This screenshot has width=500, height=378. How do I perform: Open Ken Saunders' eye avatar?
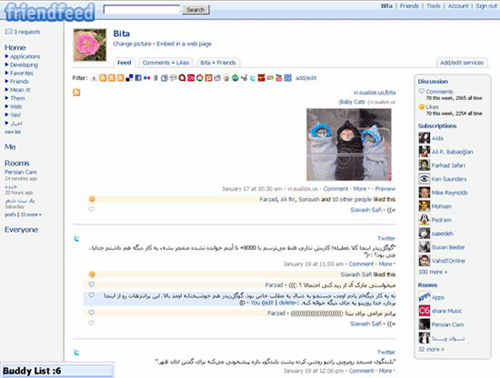point(424,179)
